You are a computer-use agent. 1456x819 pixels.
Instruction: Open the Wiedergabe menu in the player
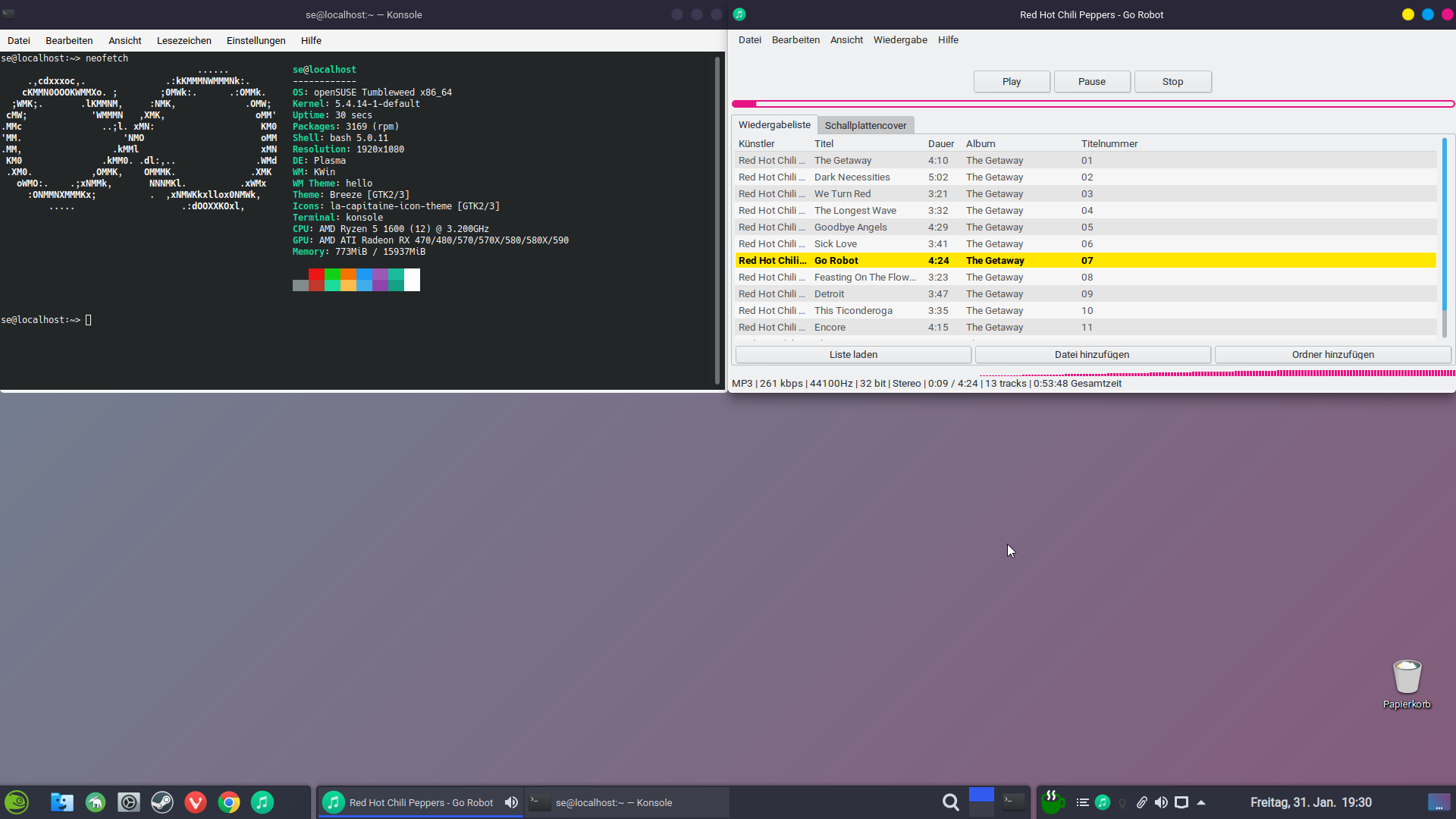pyautogui.click(x=900, y=39)
